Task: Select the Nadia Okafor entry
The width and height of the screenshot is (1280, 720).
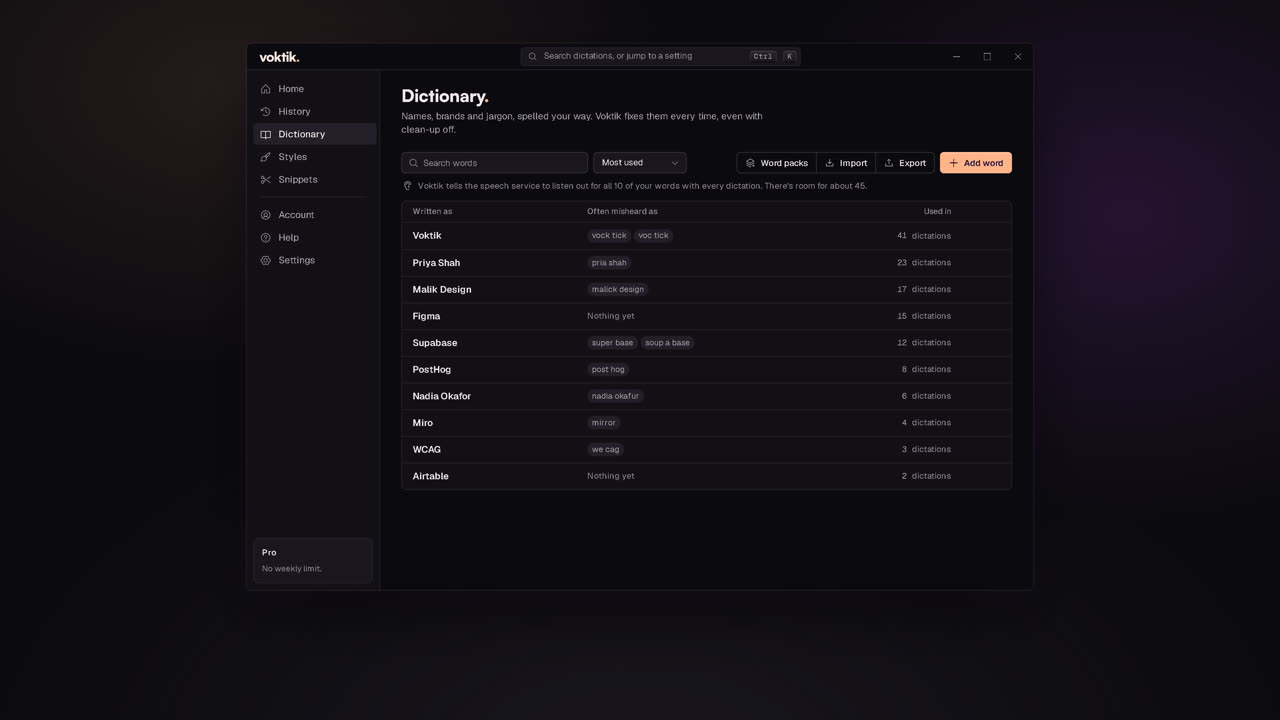Action: pos(706,396)
